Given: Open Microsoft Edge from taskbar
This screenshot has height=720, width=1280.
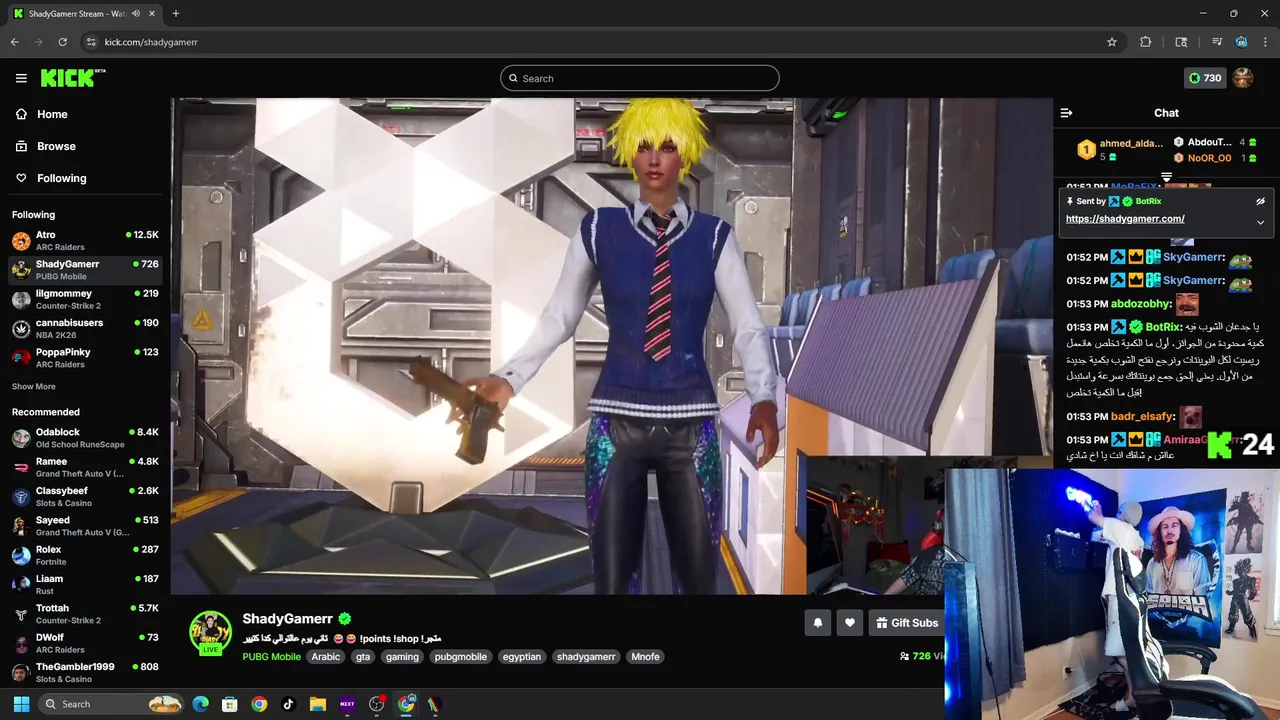Looking at the screenshot, I should (200, 704).
